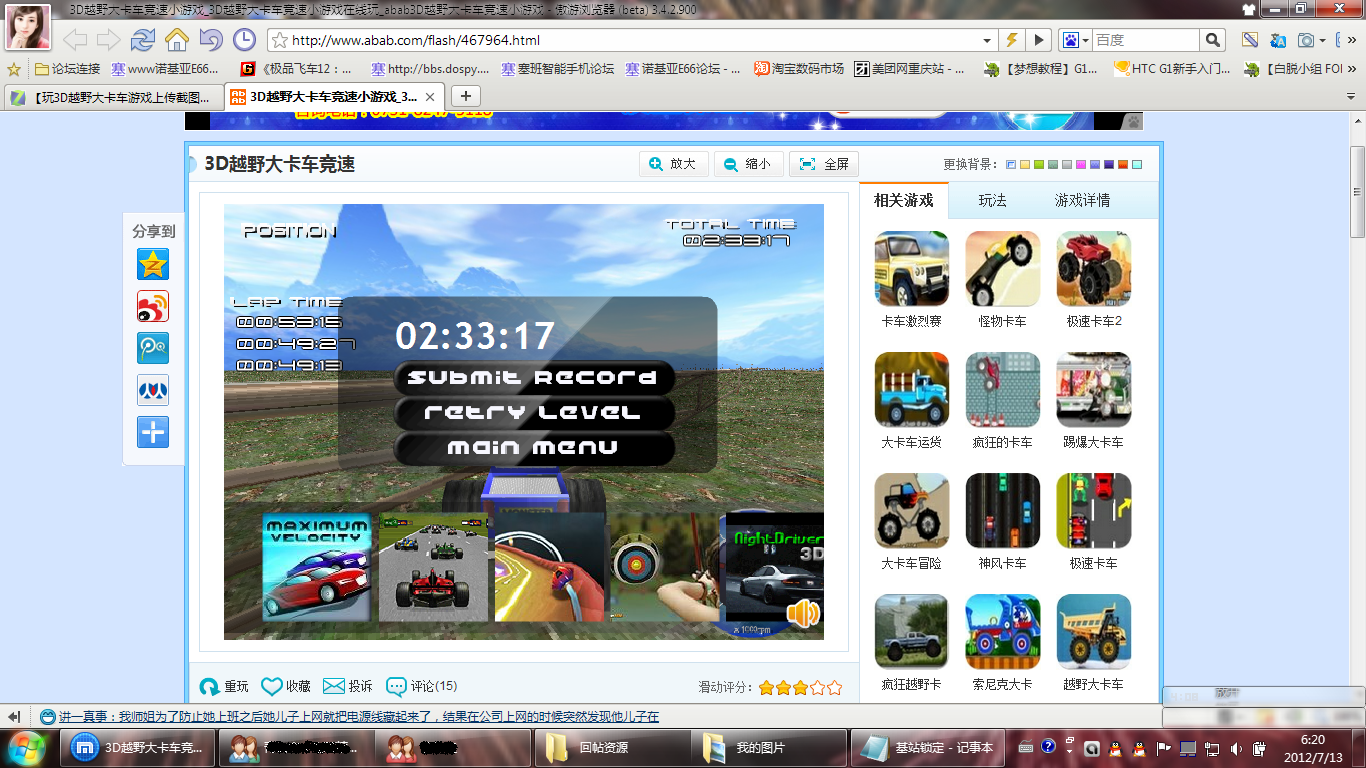This screenshot has width=1366, height=768.
Task: Expand status bar sidebar arrow
Action: pyautogui.click(x=14, y=717)
